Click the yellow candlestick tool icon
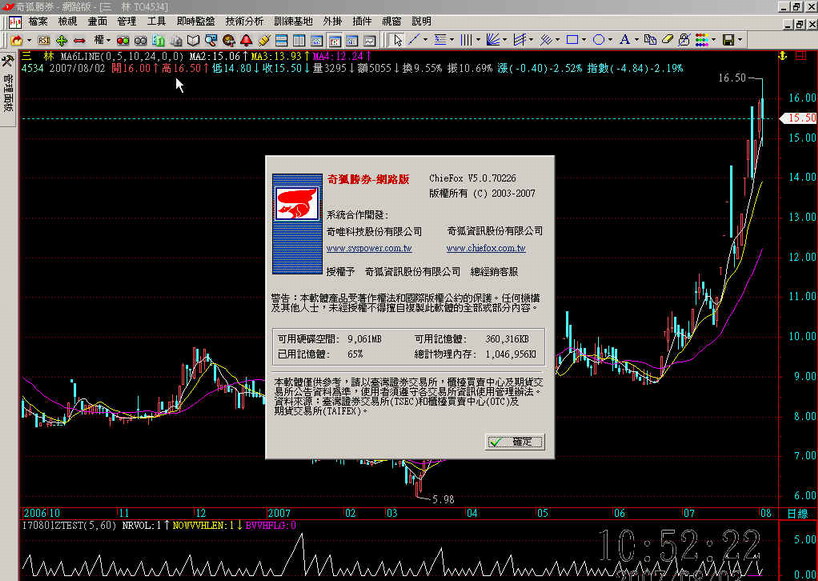 (x=264, y=40)
